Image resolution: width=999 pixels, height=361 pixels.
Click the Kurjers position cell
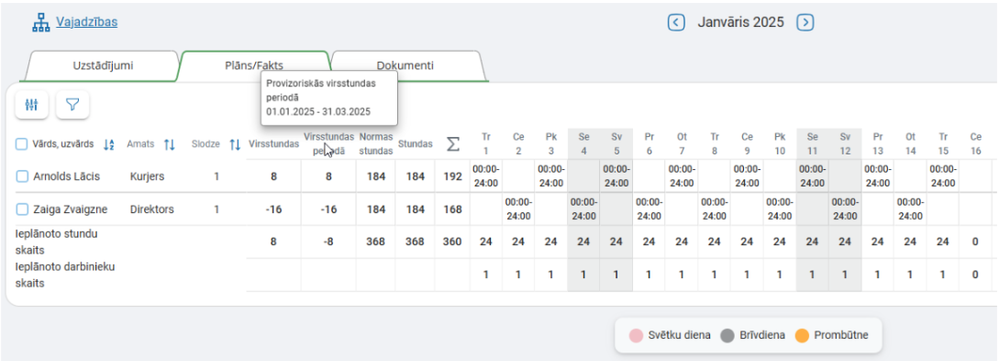[x=147, y=176]
